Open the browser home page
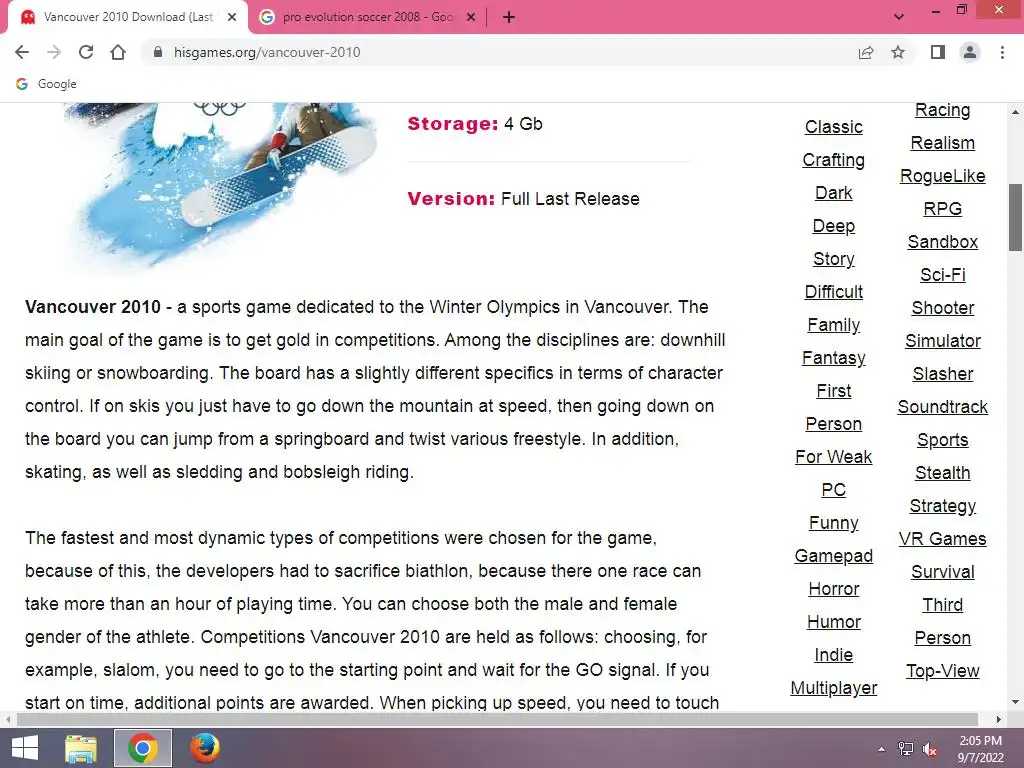 pos(118,52)
